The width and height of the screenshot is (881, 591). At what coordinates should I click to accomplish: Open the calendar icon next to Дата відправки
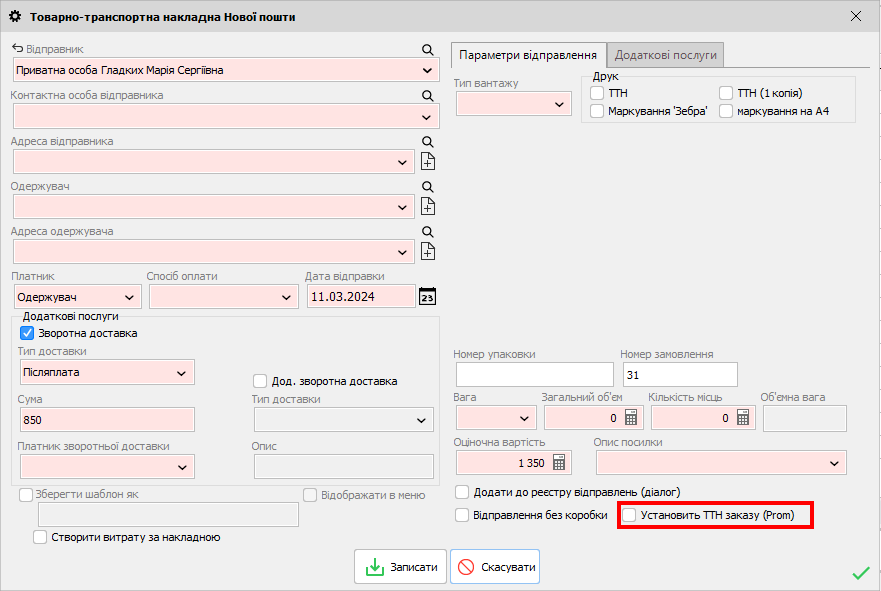pyautogui.click(x=427, y=297)
